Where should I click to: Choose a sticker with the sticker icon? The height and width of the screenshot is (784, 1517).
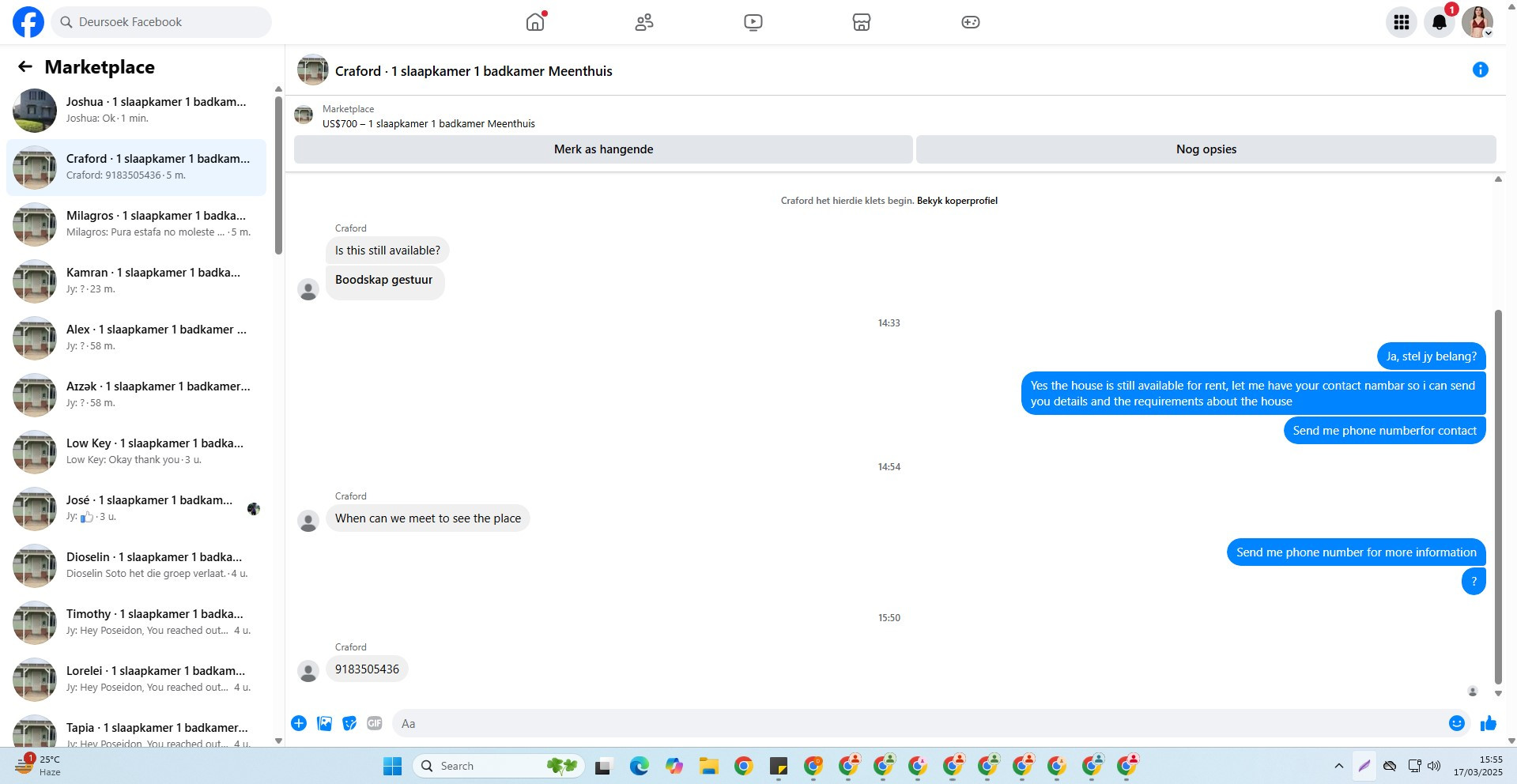(x=349, y=723)
